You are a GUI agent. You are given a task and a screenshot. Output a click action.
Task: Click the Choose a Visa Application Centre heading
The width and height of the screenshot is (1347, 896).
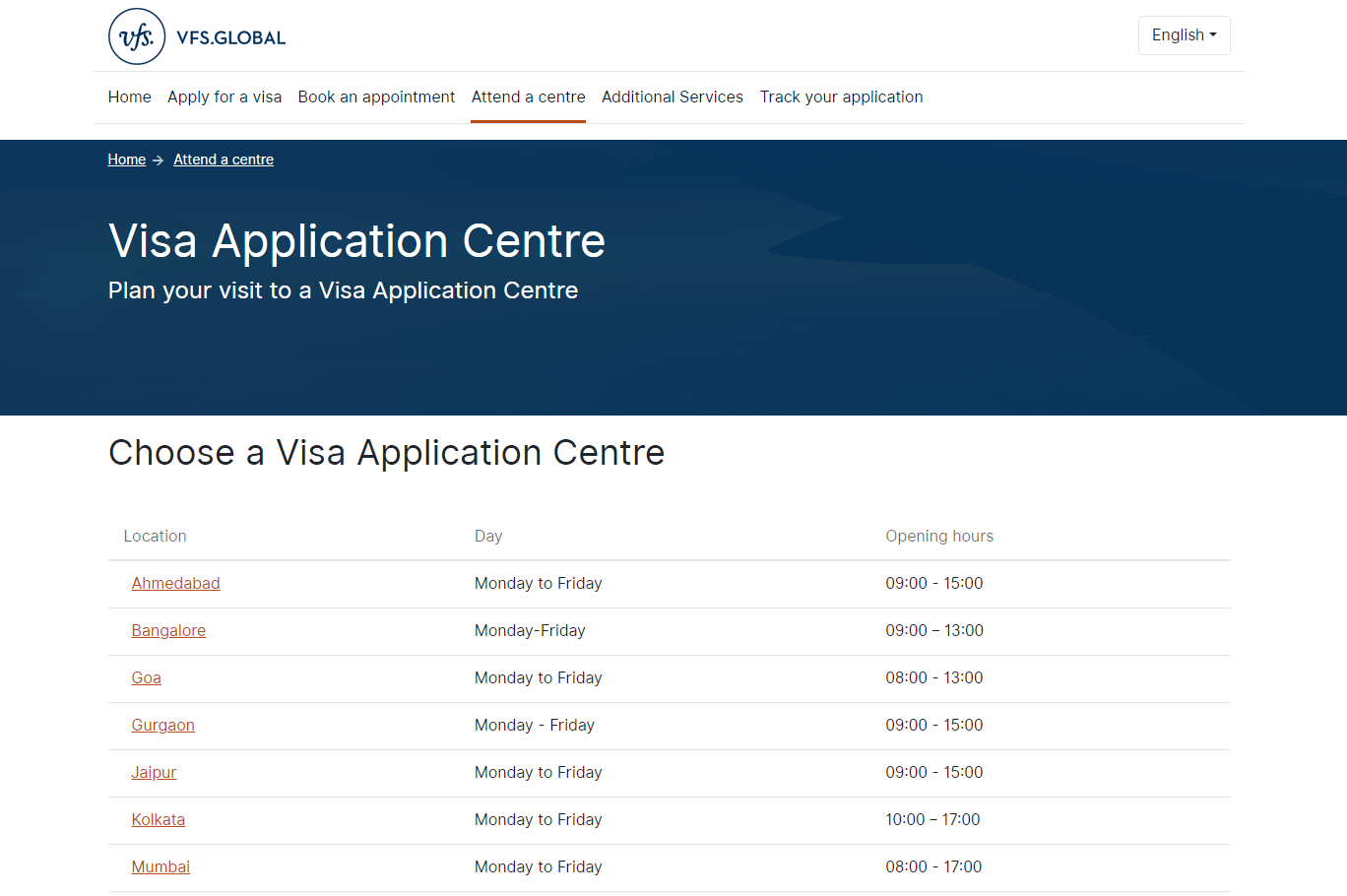[x=387, y=453]
